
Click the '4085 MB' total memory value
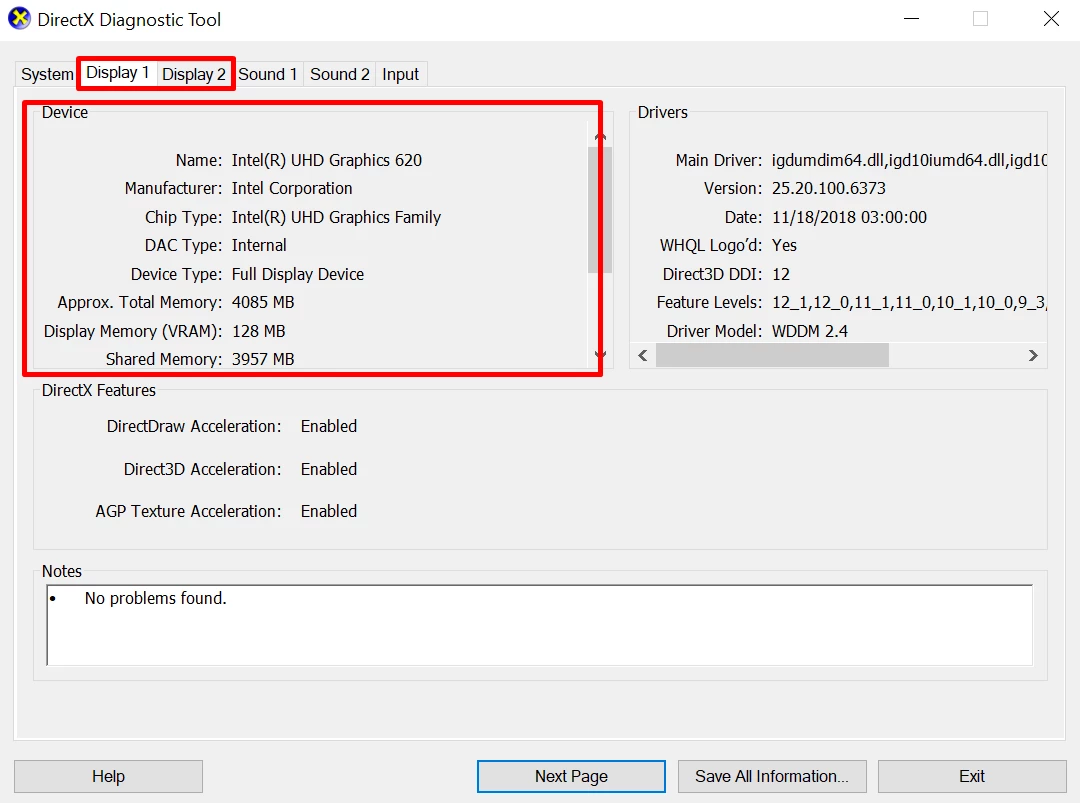(263, 303)
